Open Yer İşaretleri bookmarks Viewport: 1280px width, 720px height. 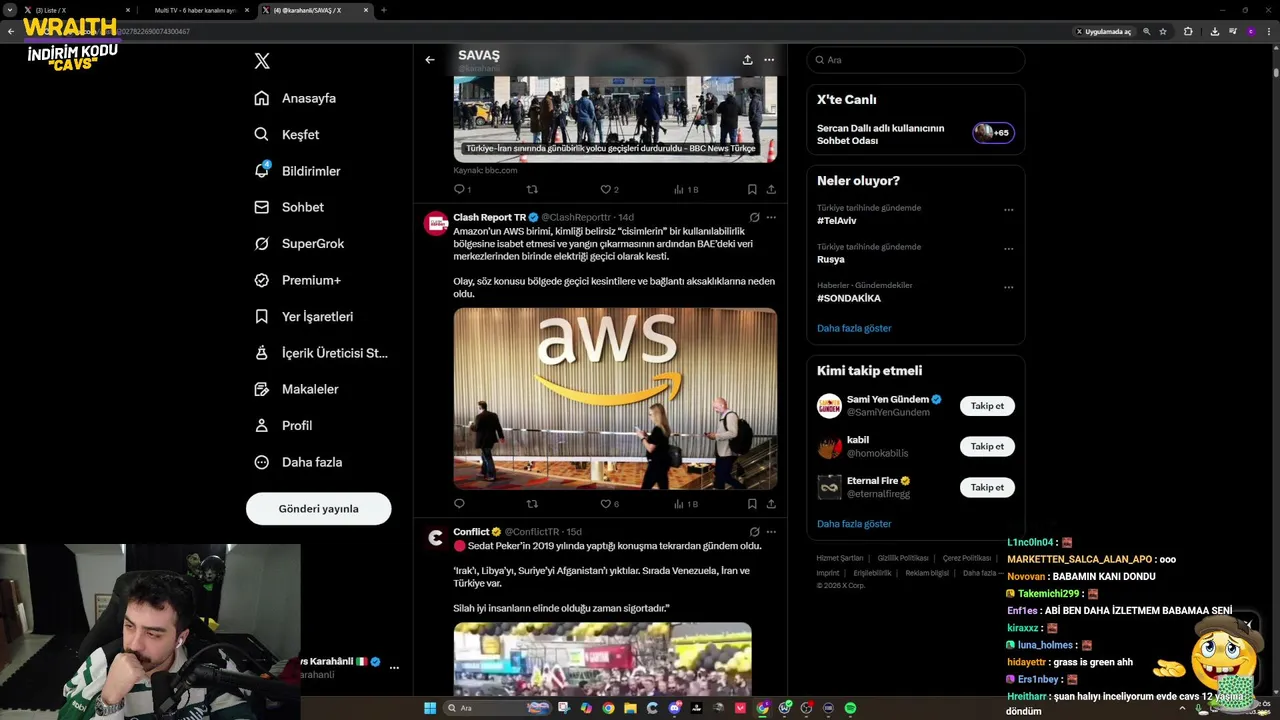[x=303, y=316]
